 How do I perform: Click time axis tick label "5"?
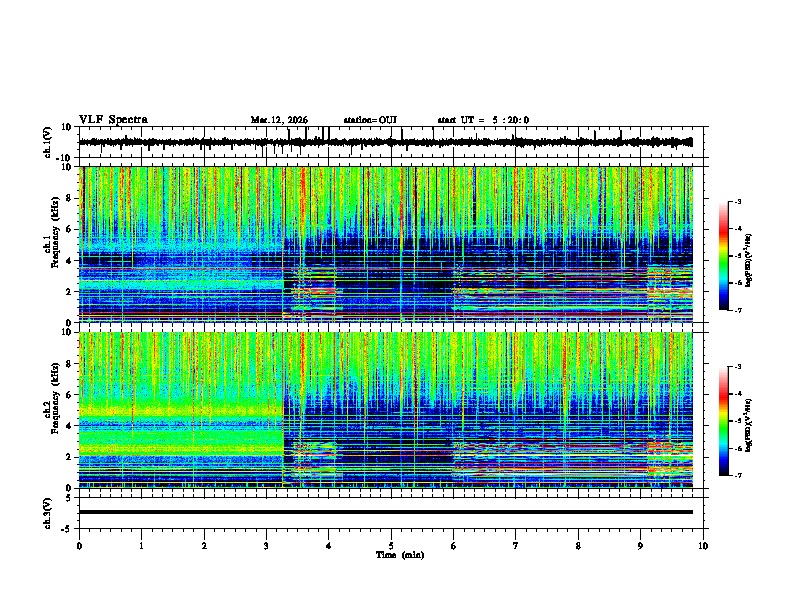pyautogui.click(x=391, y=546)
